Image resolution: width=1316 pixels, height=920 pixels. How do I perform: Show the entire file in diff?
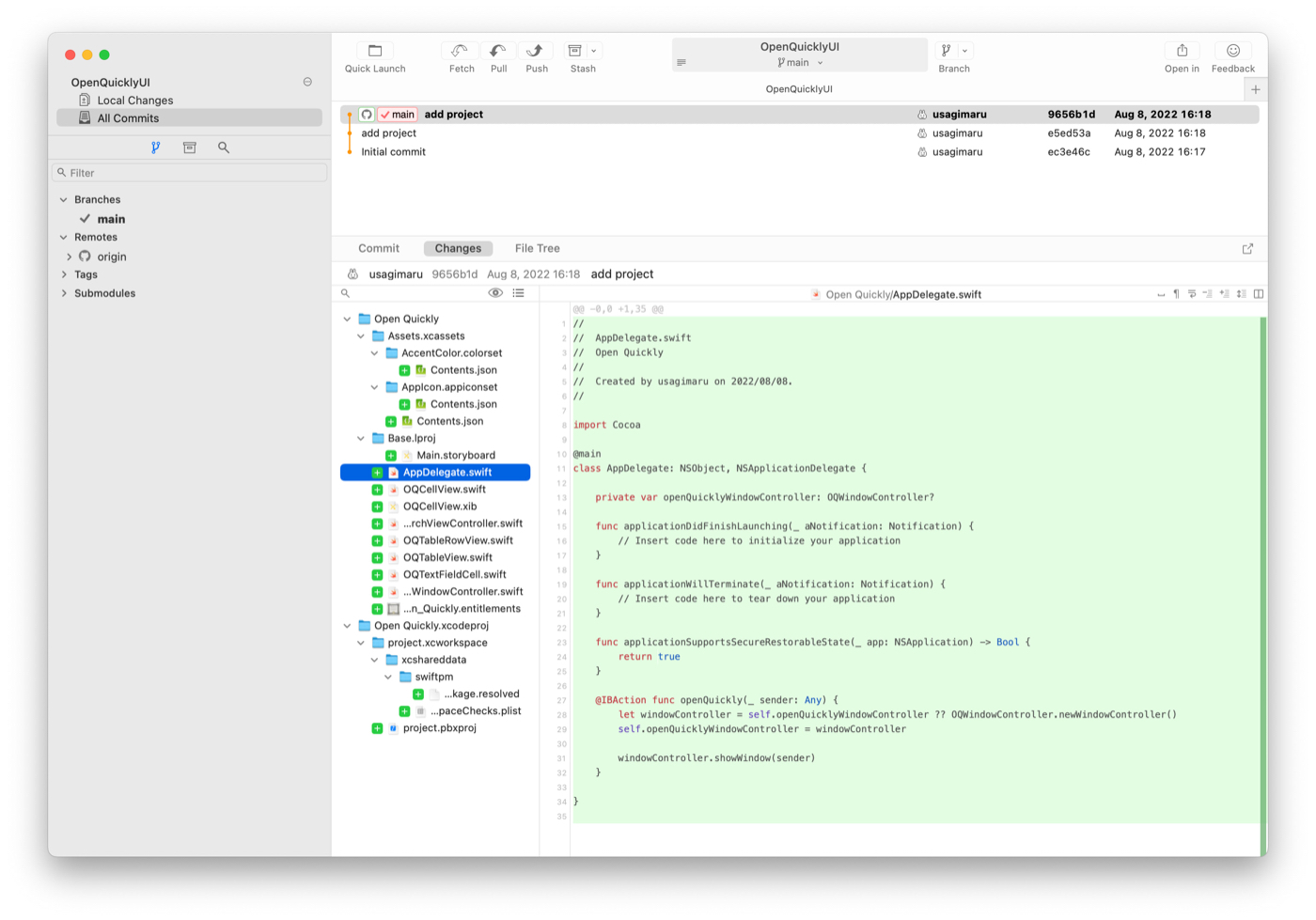(1241, 294)
